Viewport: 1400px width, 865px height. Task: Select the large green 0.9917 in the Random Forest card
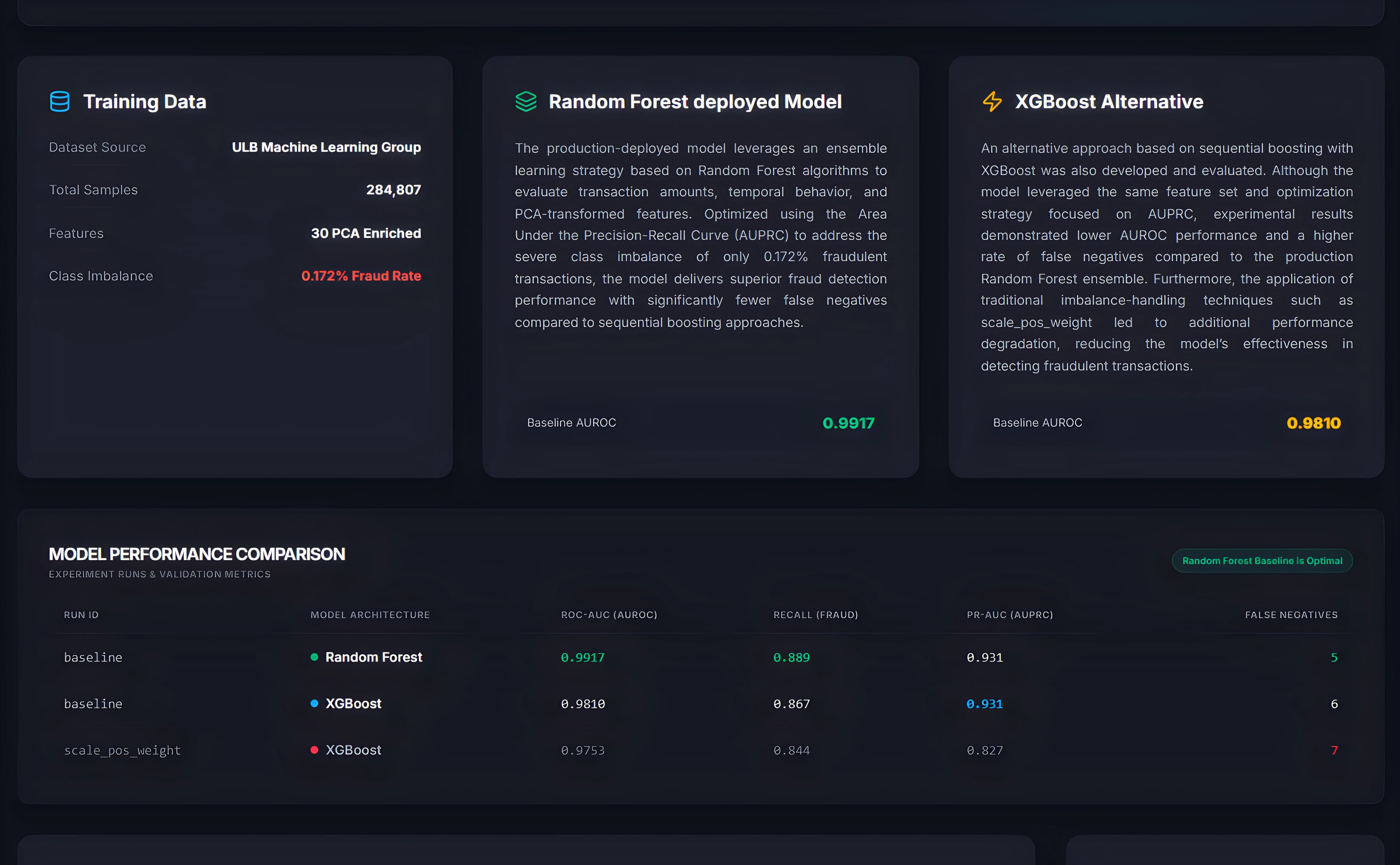pyautogui.click(x=849, y=423)
